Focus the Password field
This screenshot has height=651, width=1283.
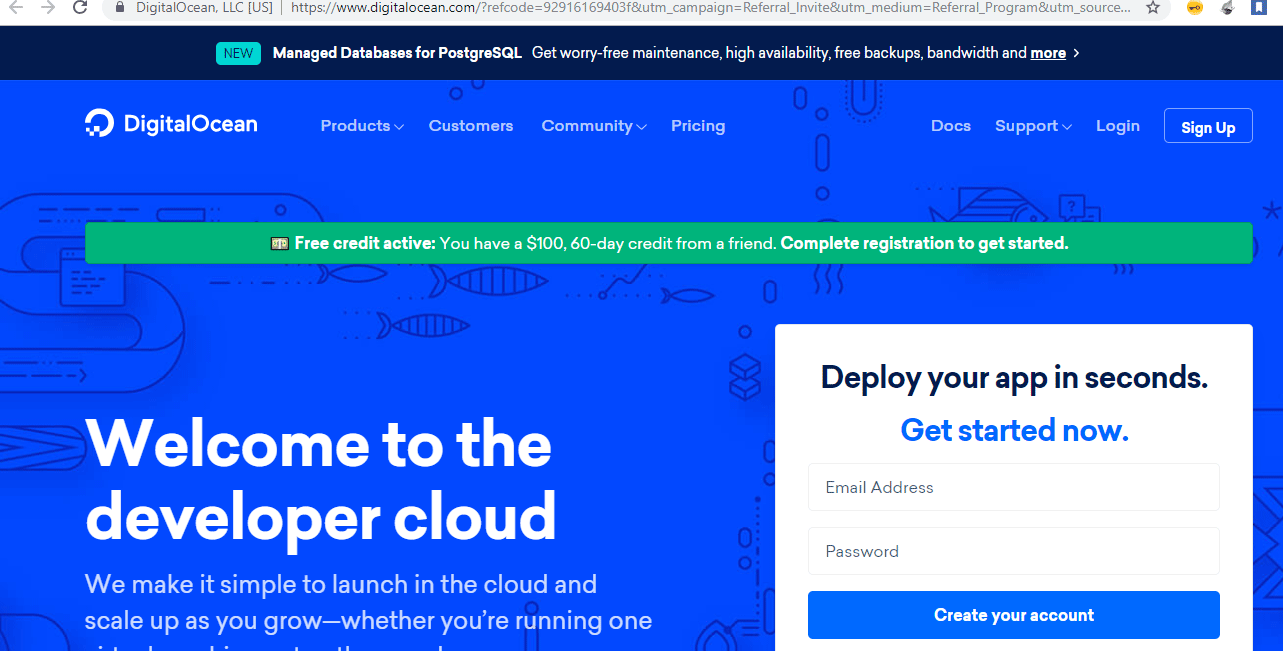click(1014, 551)
